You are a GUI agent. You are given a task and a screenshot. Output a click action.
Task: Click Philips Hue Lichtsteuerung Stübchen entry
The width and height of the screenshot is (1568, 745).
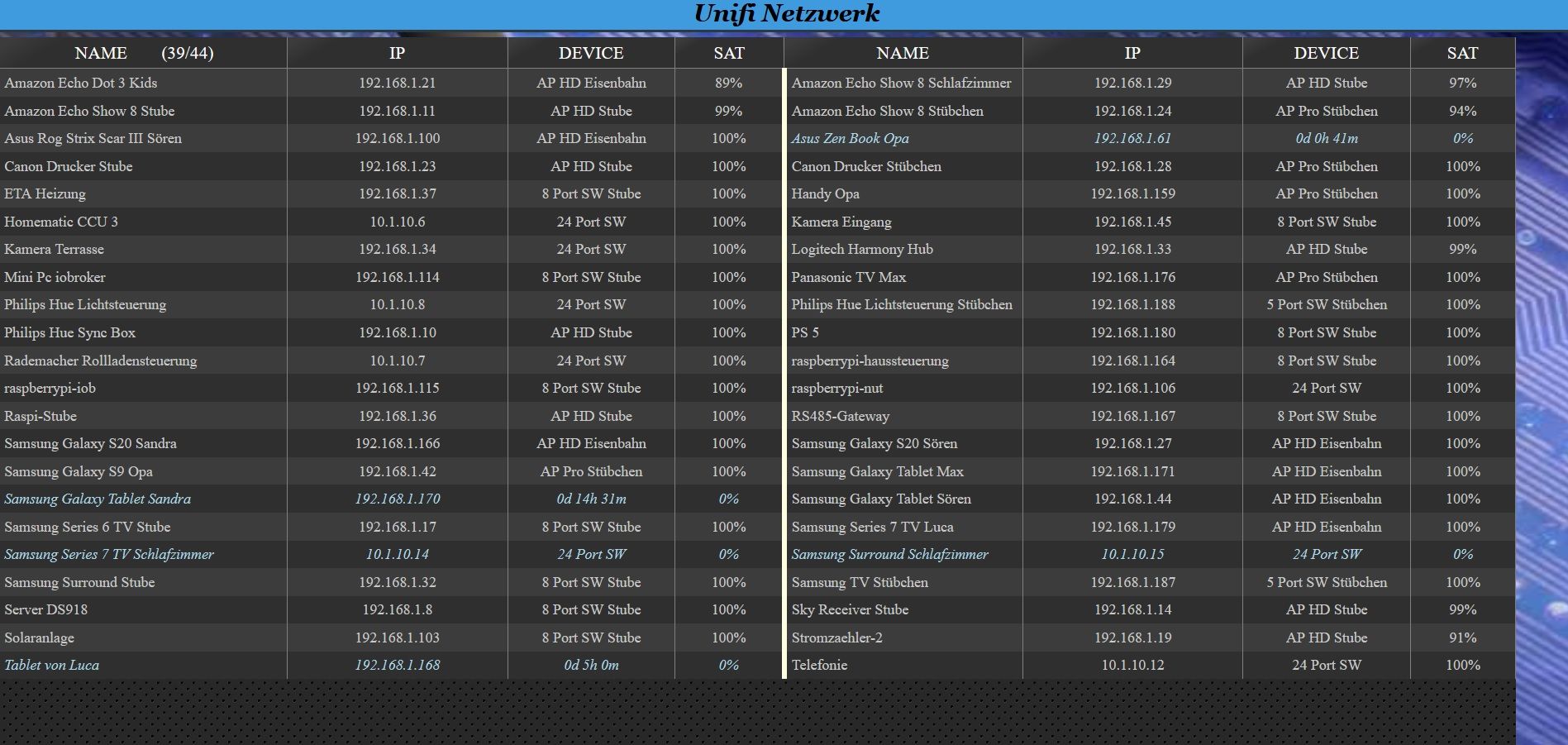tap(901, 304)
